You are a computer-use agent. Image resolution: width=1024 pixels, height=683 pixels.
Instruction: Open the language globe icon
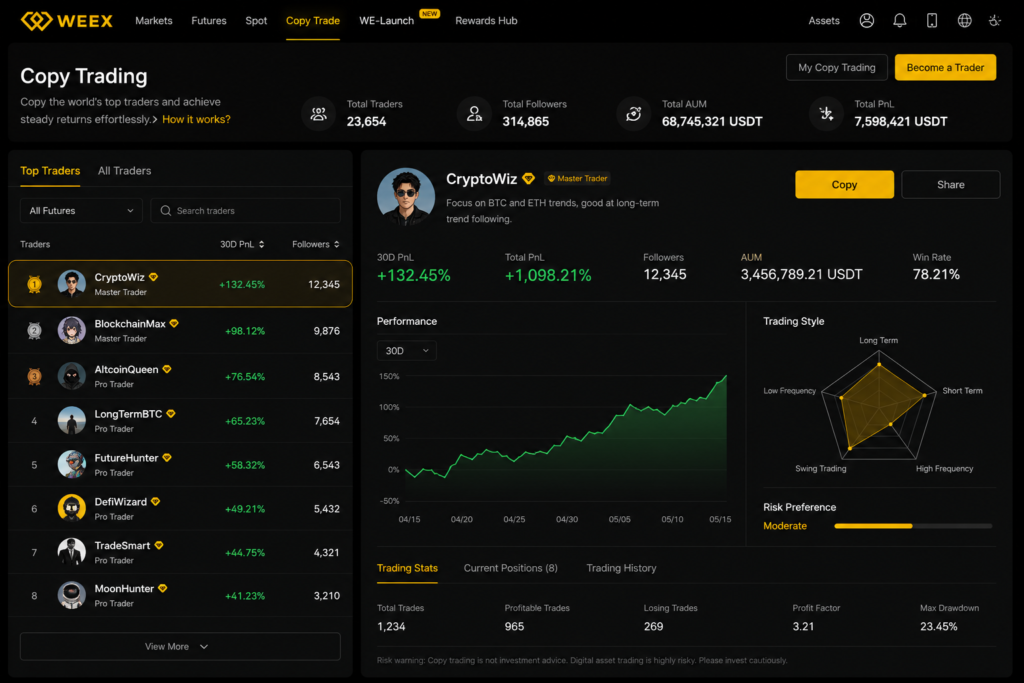965,21
